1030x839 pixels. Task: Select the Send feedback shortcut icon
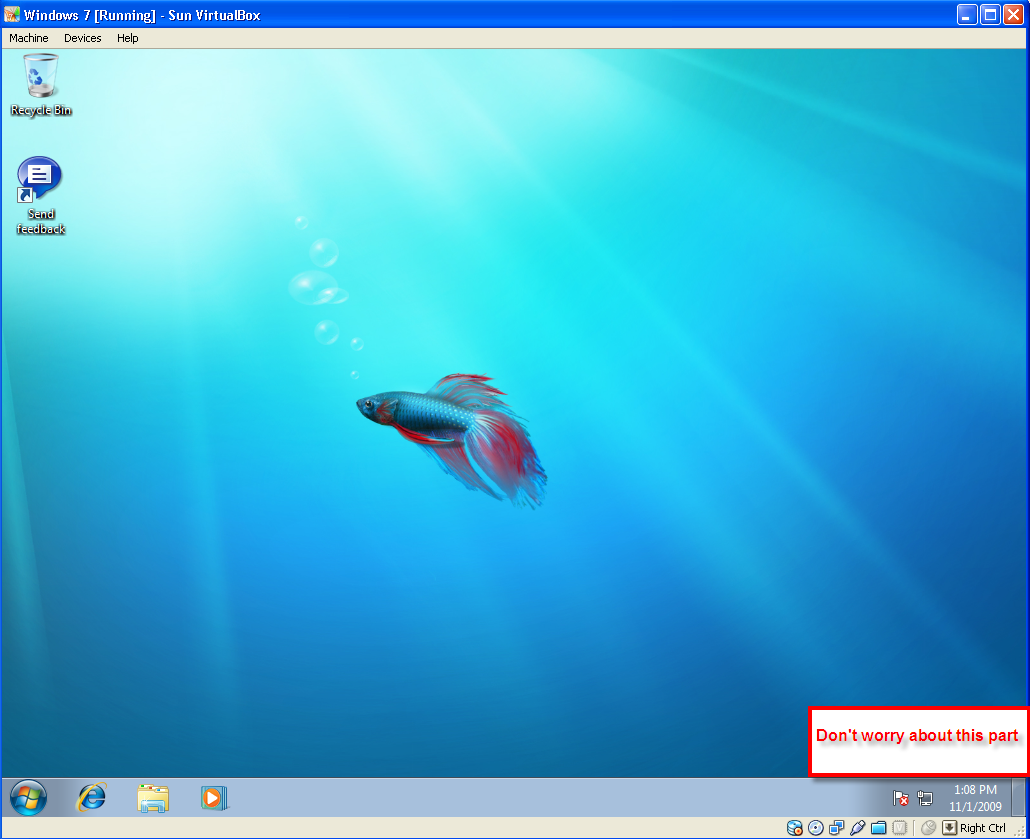pyautogui.click(x=41, y=196)
